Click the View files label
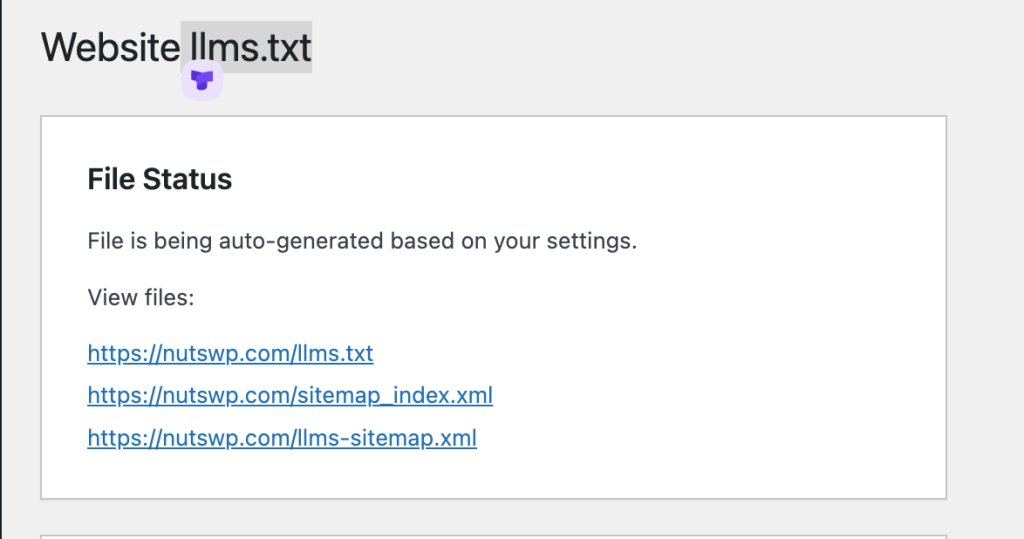The image size is (1024, 539). click(x=141, y=298)
